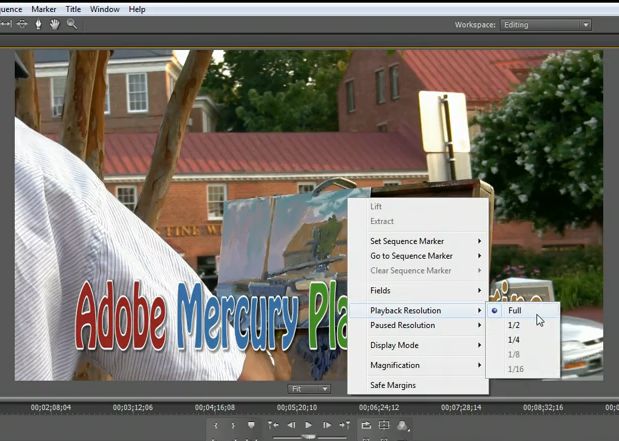Open the Output settings icon

(x=402, y=426)
